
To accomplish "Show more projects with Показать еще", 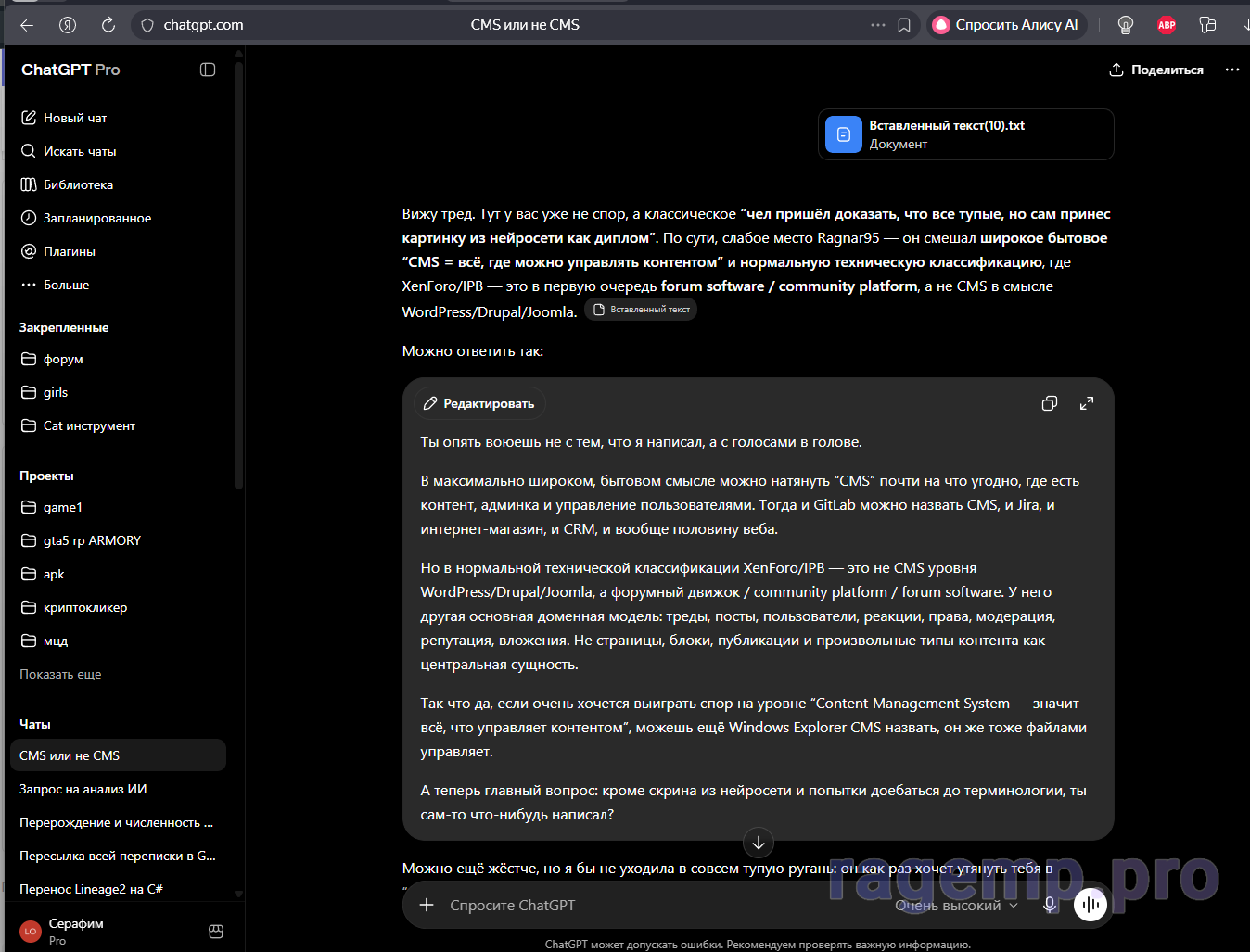I will click(60, 674).
